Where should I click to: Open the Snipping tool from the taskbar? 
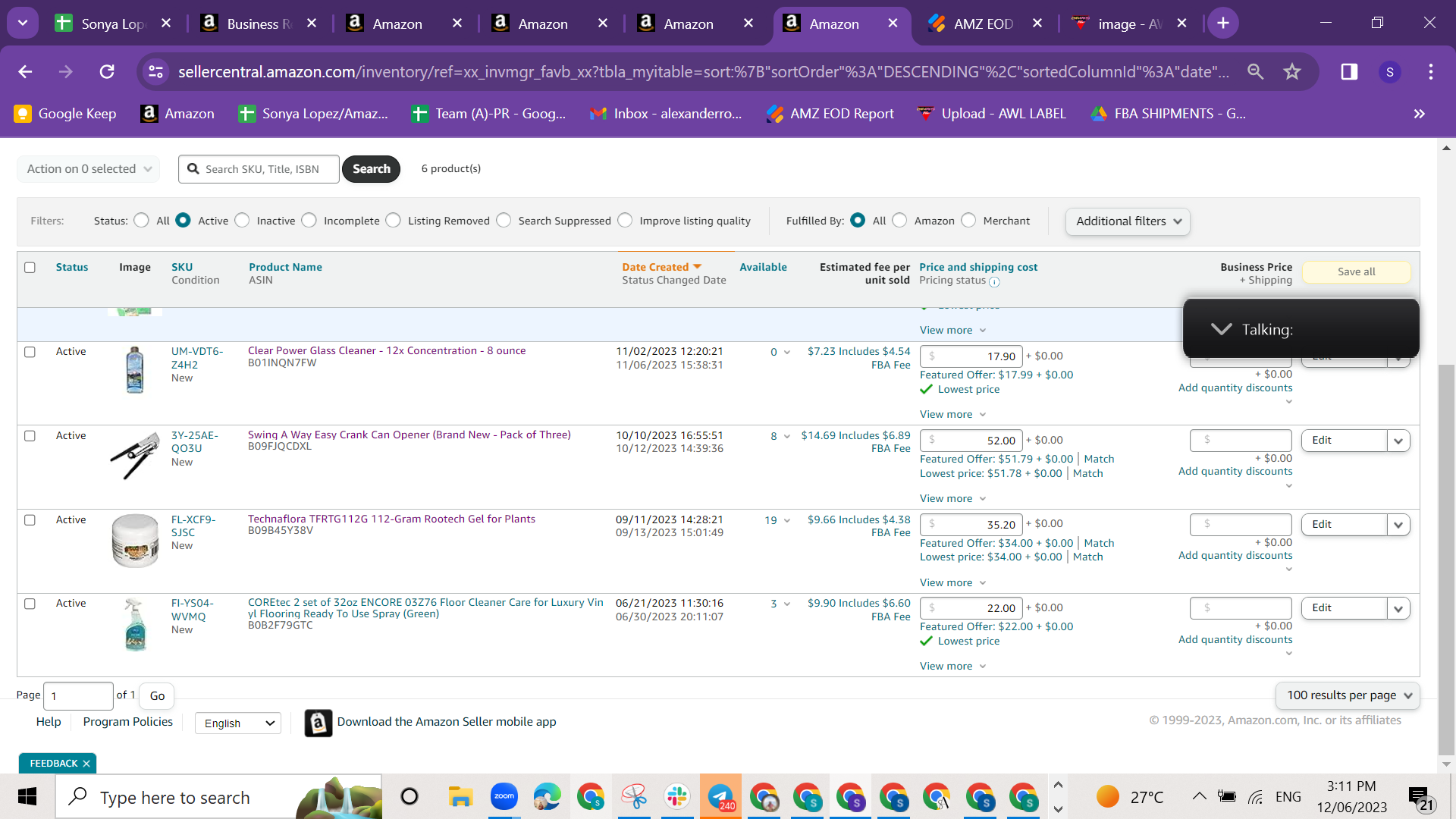(633, 797)
